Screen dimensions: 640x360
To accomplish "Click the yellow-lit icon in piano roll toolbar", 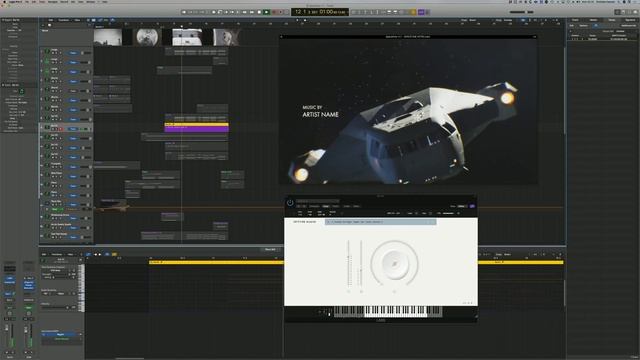I will tap(114, 254).
